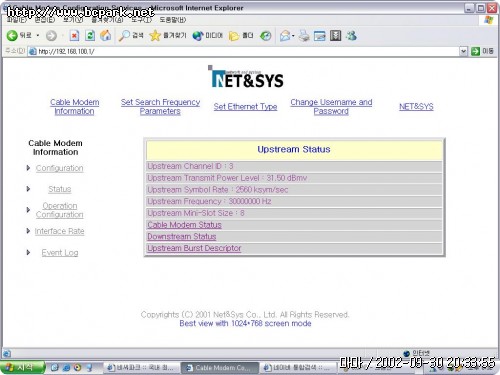The image size is (500, 375).
Task: Open the Downstream Status link
Action: pyautogui.click(x=182, y=237)
